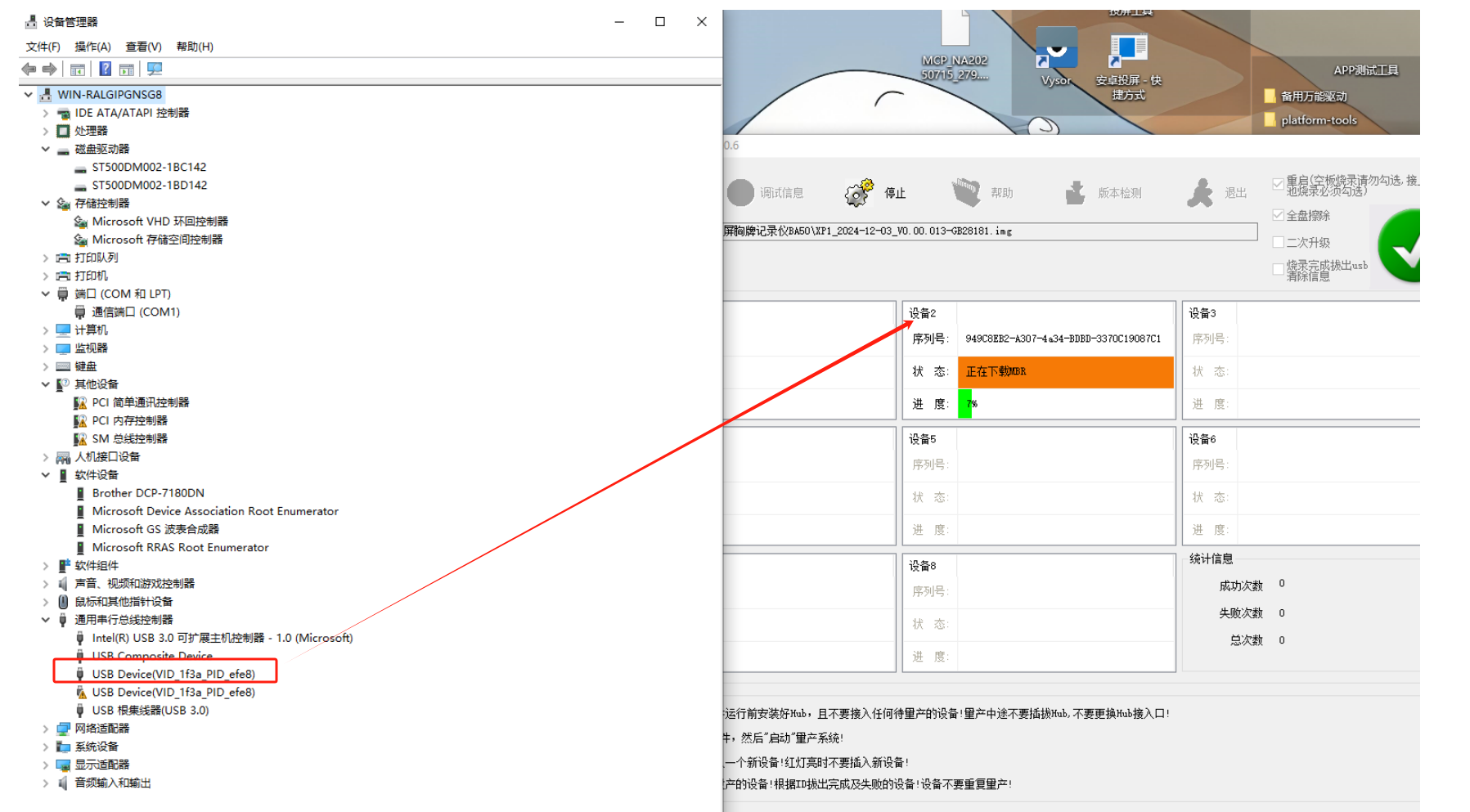Click the blue question mark help icon
1470x812 pixels.
click(x=106, y=70)
